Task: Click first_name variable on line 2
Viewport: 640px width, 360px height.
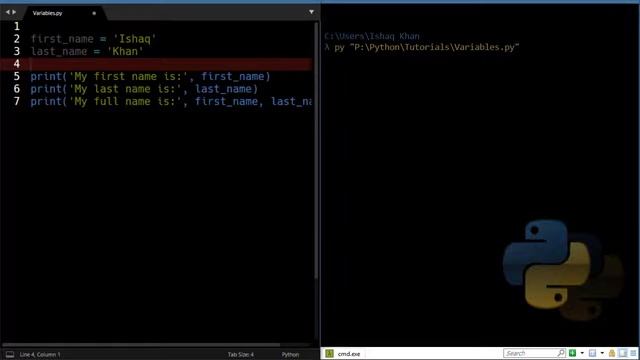Action: point(62,39)
